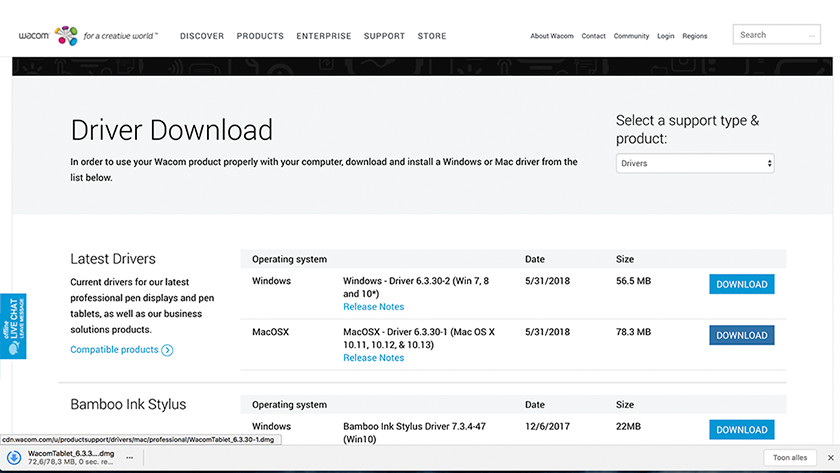This screenshot has width=840, height=473.
Task: Download the MacOSX Driver 6.3.30-1
Action: click(x=741, y=335)
